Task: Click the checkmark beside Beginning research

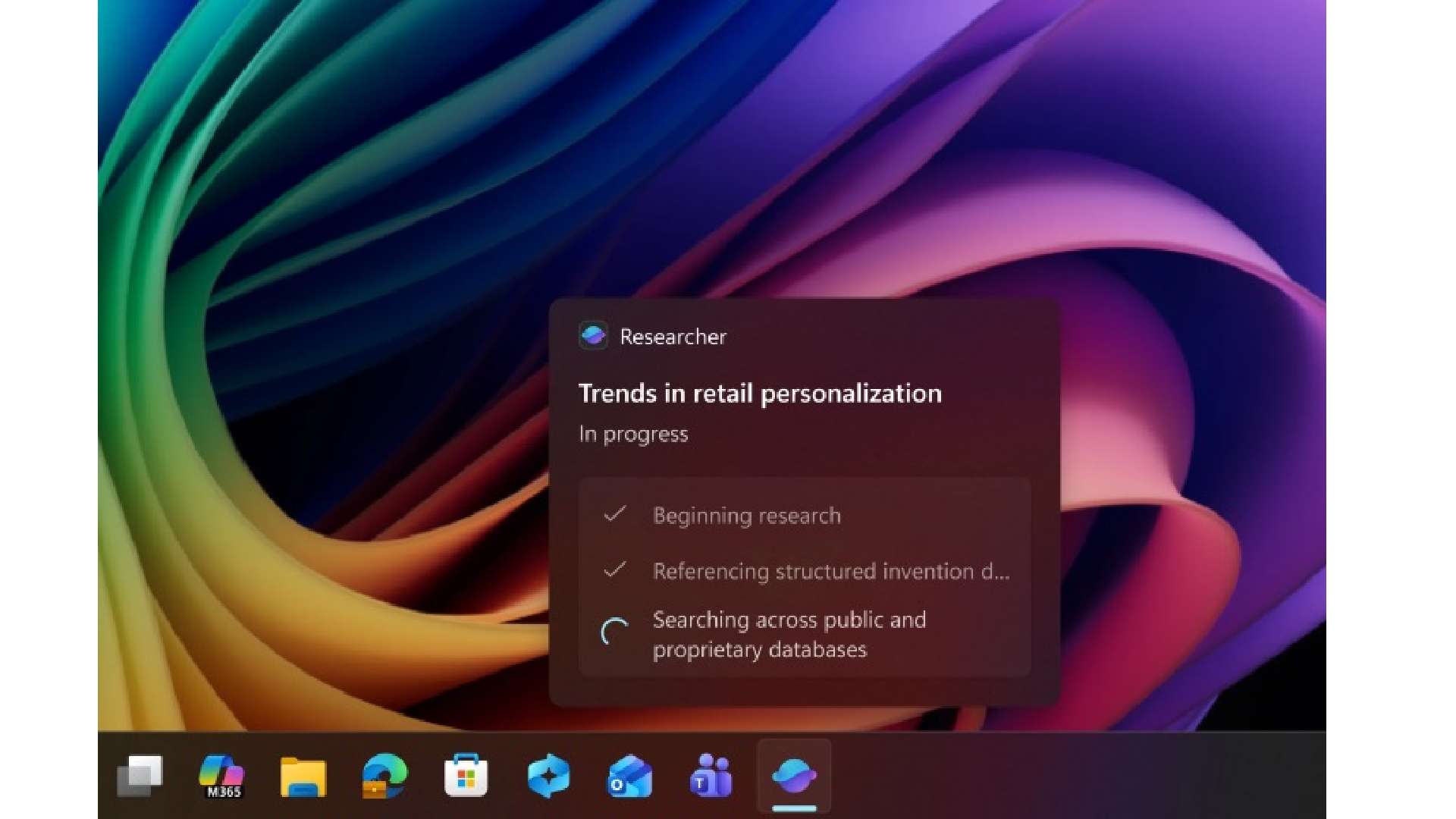Action: coord(615,514)
